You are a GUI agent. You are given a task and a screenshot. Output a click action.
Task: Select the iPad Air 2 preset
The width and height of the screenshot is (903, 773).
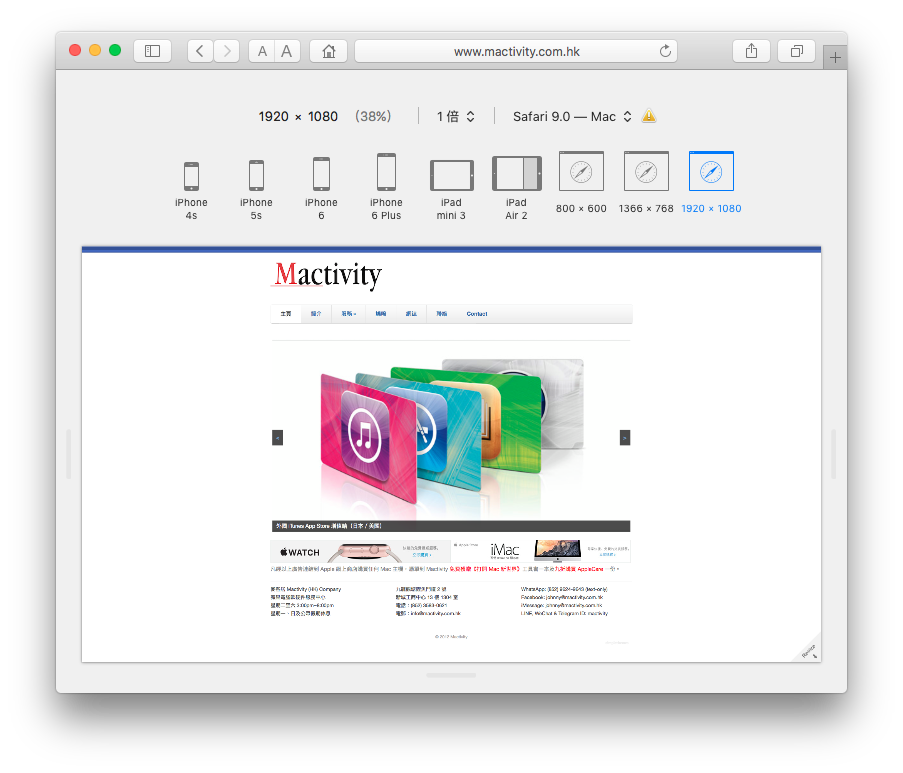tap(517, 189)
